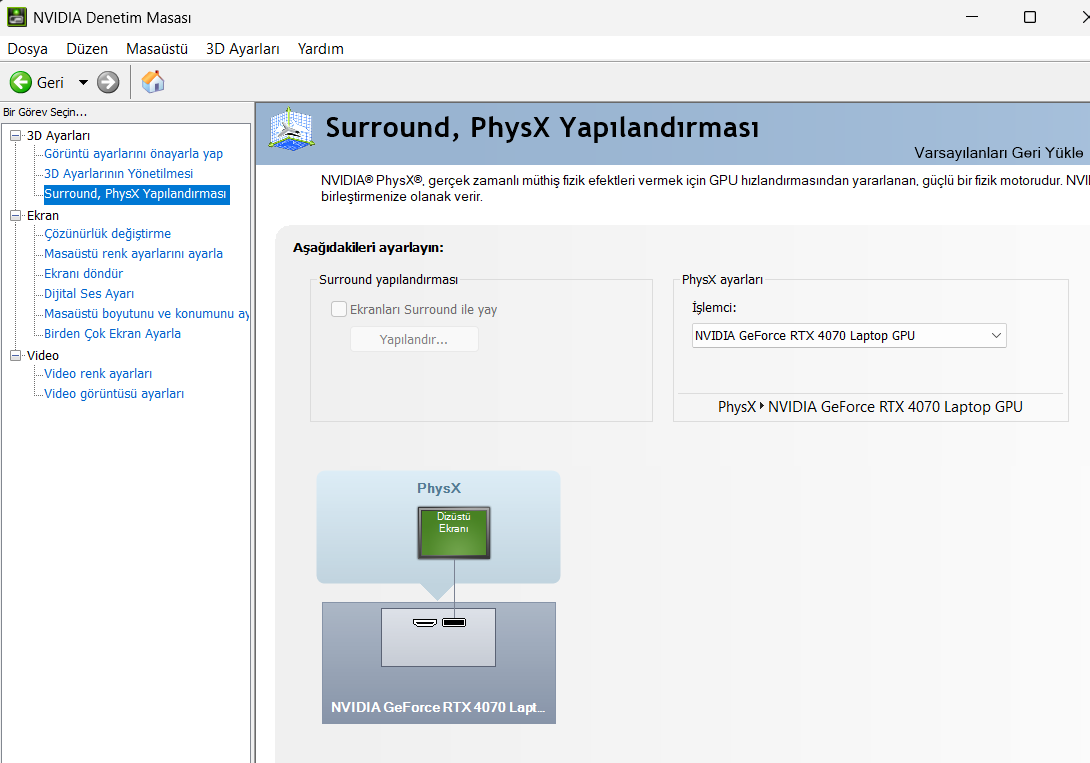
Task: Click Varsayılanları Geri Yükle link
Action: coord(998,153)
